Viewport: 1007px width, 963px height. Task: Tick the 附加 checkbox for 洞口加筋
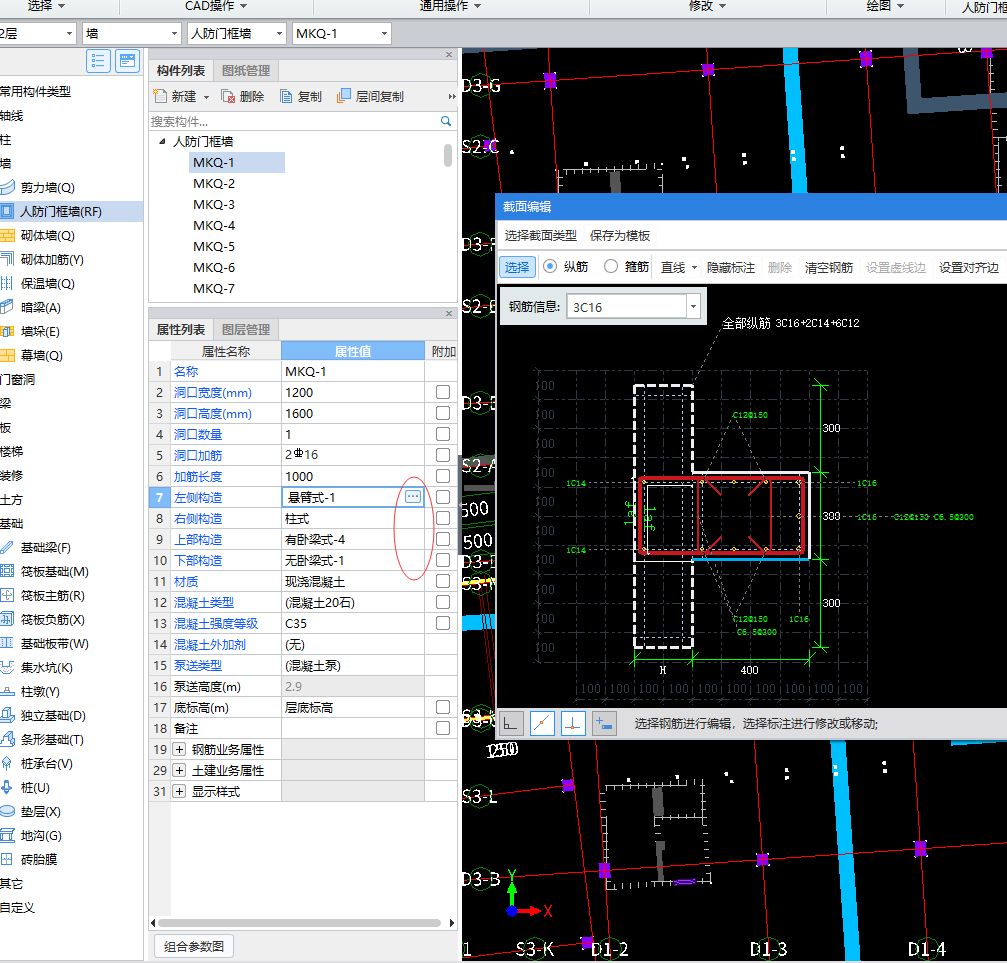(442, 455)
